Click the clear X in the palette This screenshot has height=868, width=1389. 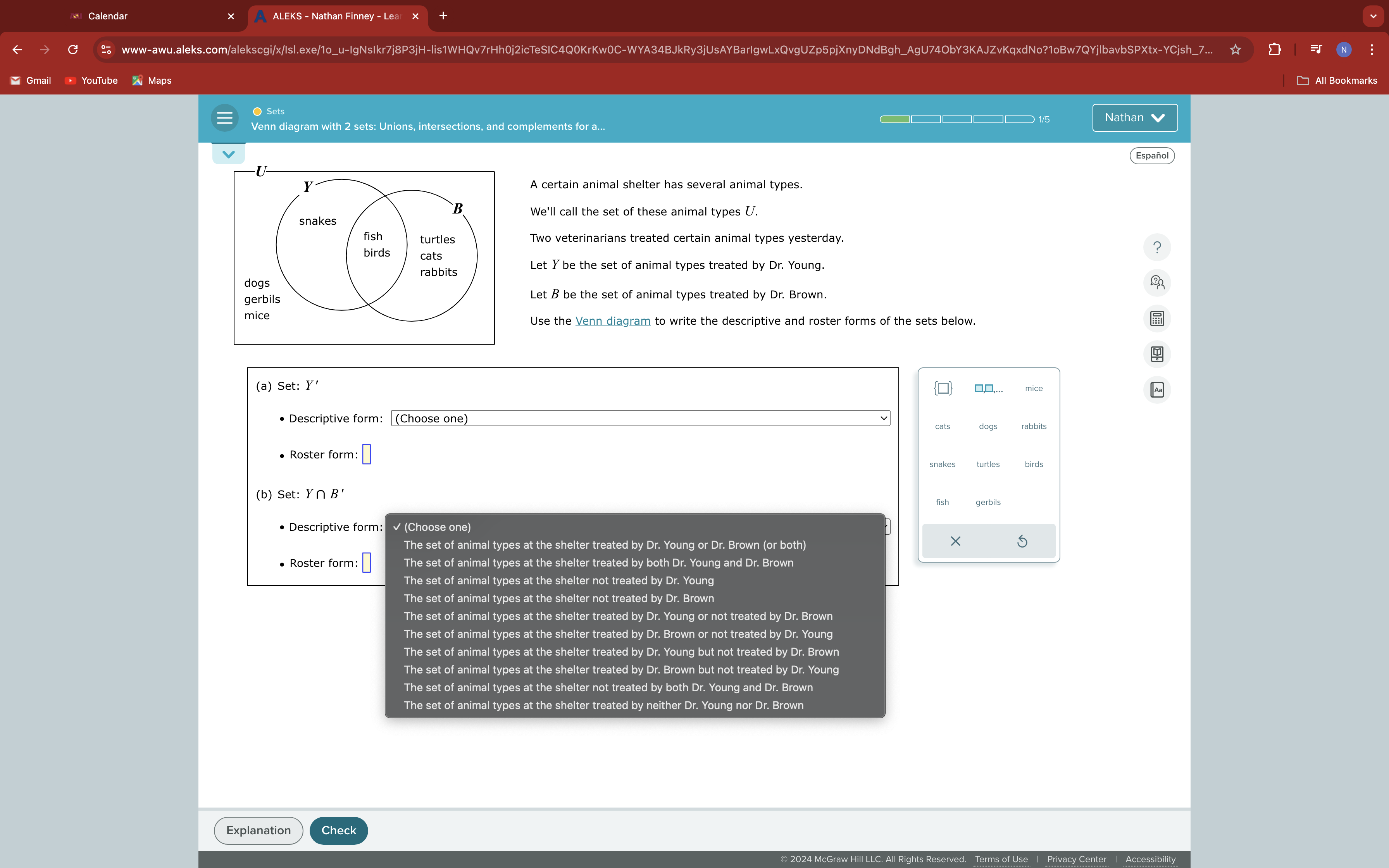955,541
